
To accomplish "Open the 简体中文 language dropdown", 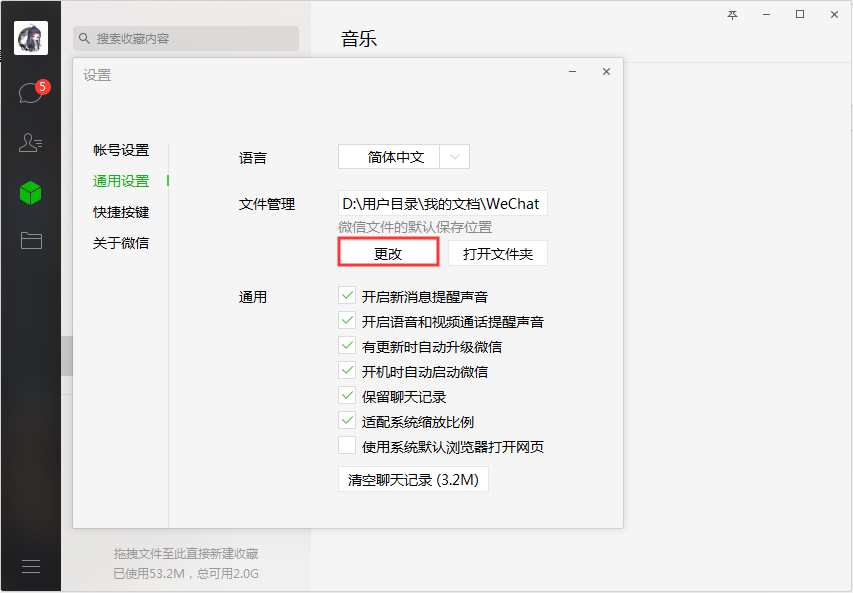I will (397, 156).
